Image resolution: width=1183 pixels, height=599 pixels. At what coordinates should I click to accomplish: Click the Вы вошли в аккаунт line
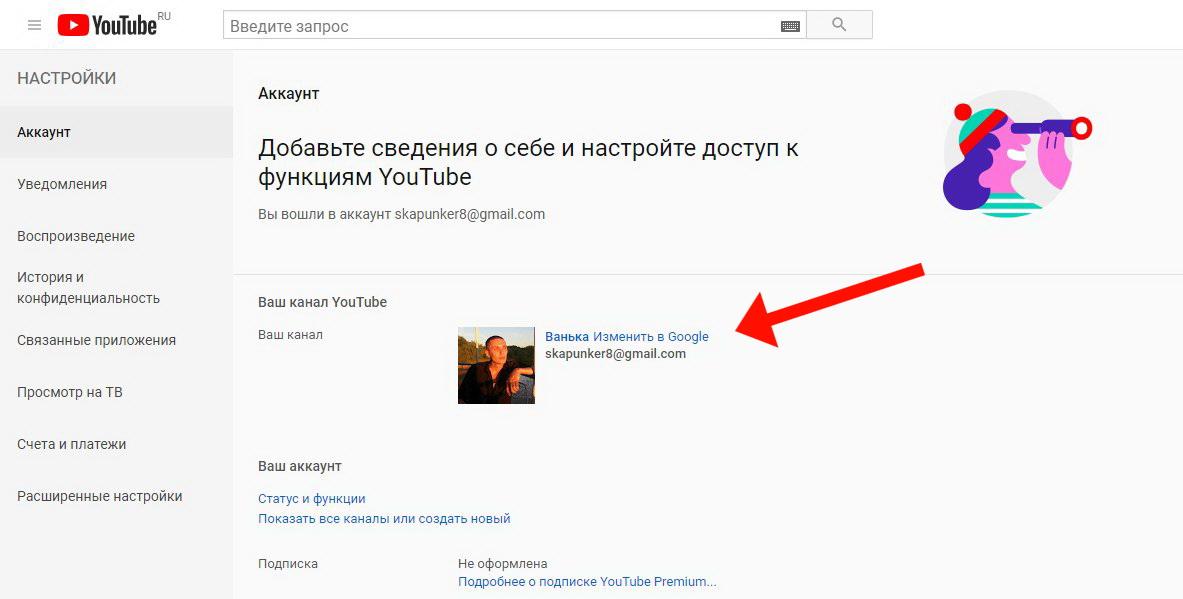click(401, 214)
